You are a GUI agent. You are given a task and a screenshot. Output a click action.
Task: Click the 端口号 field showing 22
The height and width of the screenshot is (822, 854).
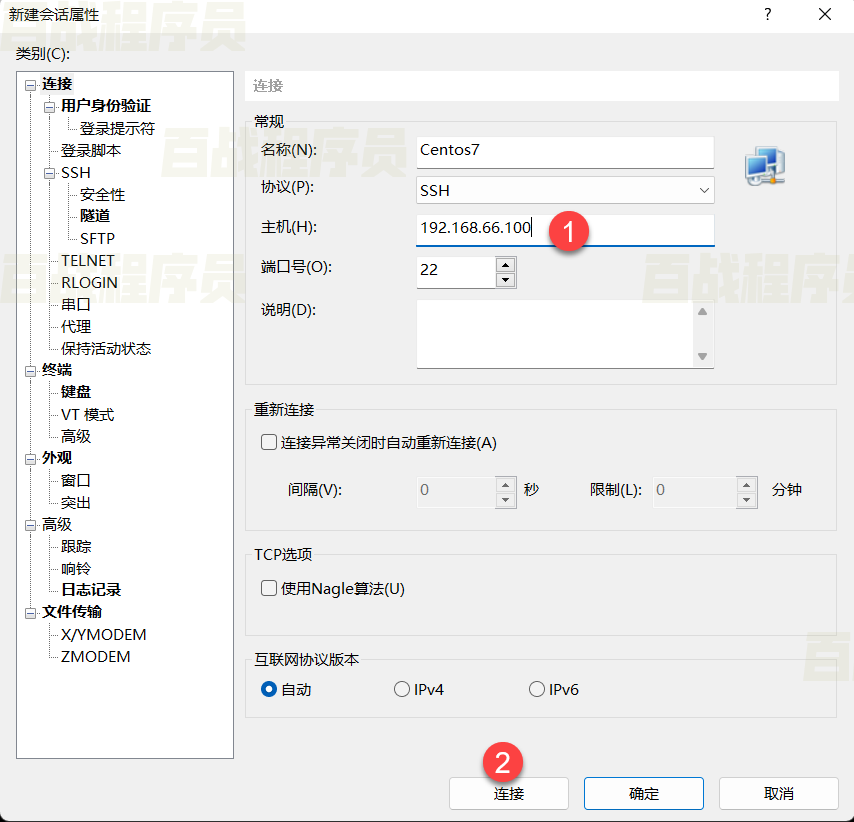(x=456, y=272)
